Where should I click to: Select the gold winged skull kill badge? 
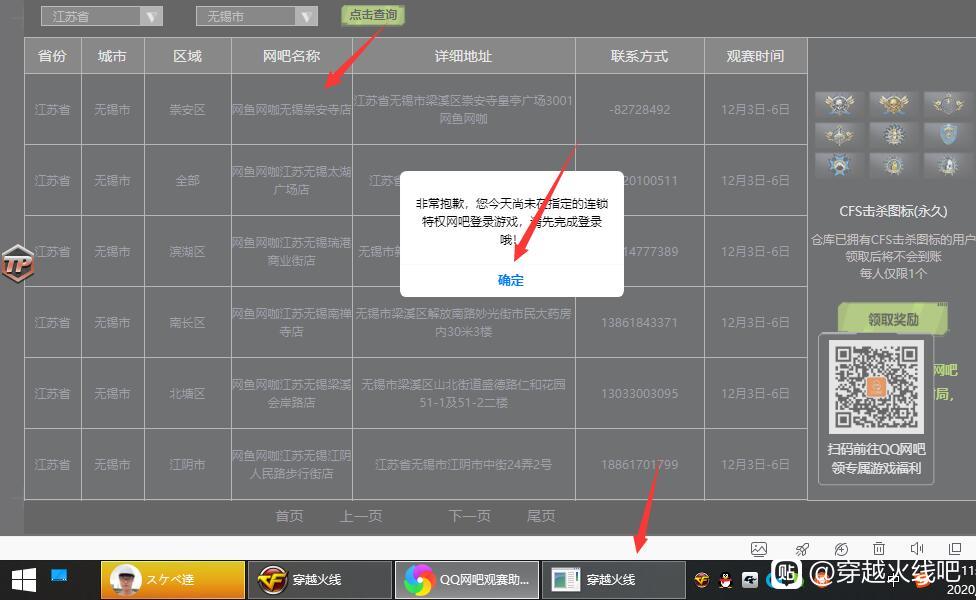point(893,104)
